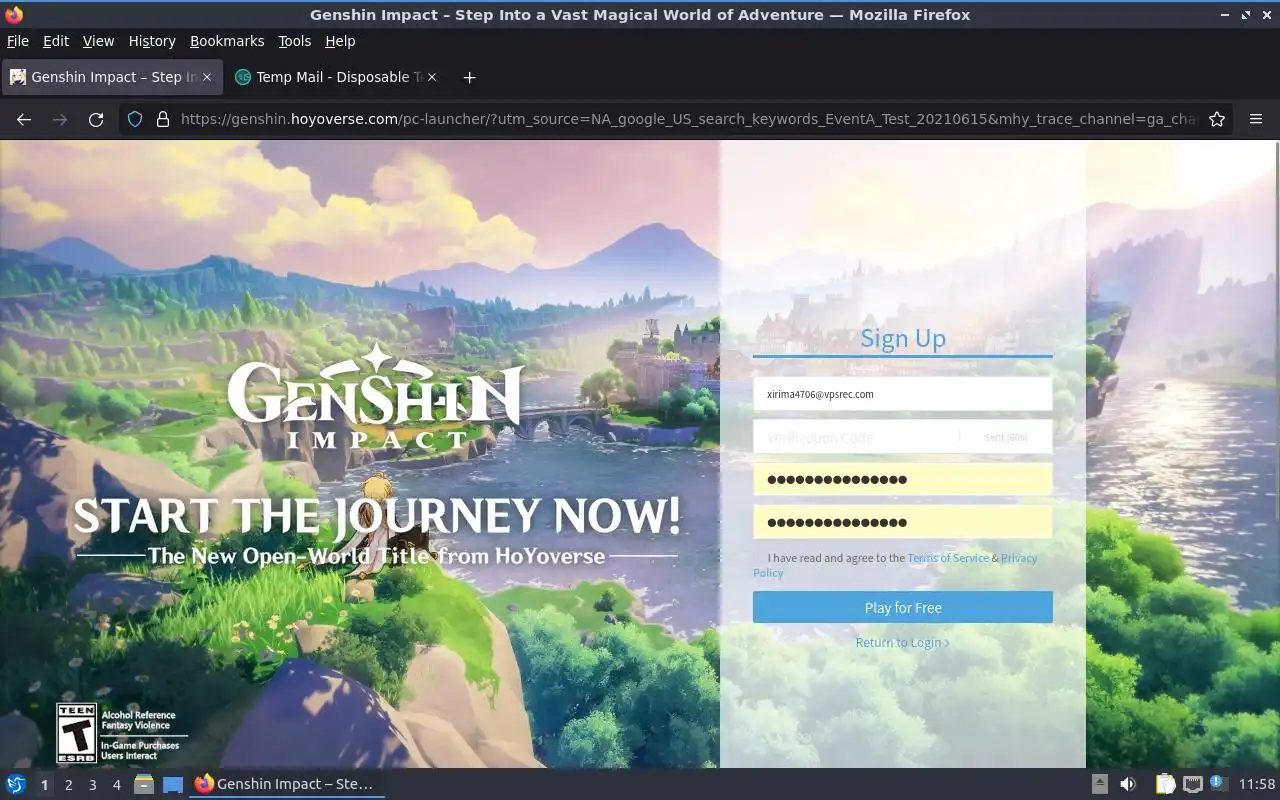1280x800 pixels.
Task: Switch to the Temp Mail tab
Action: click(335, 77)
